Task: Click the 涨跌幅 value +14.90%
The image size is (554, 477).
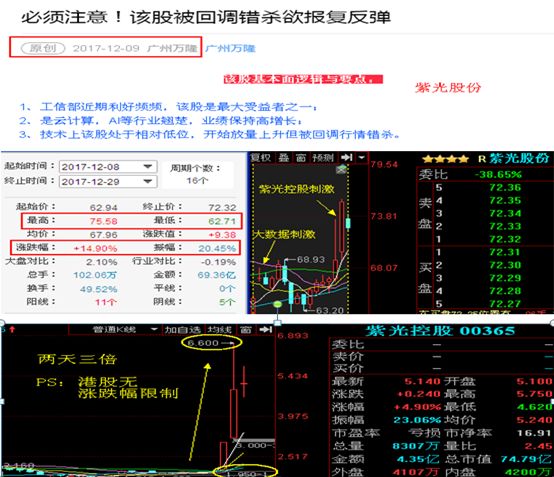Action: 95,248
